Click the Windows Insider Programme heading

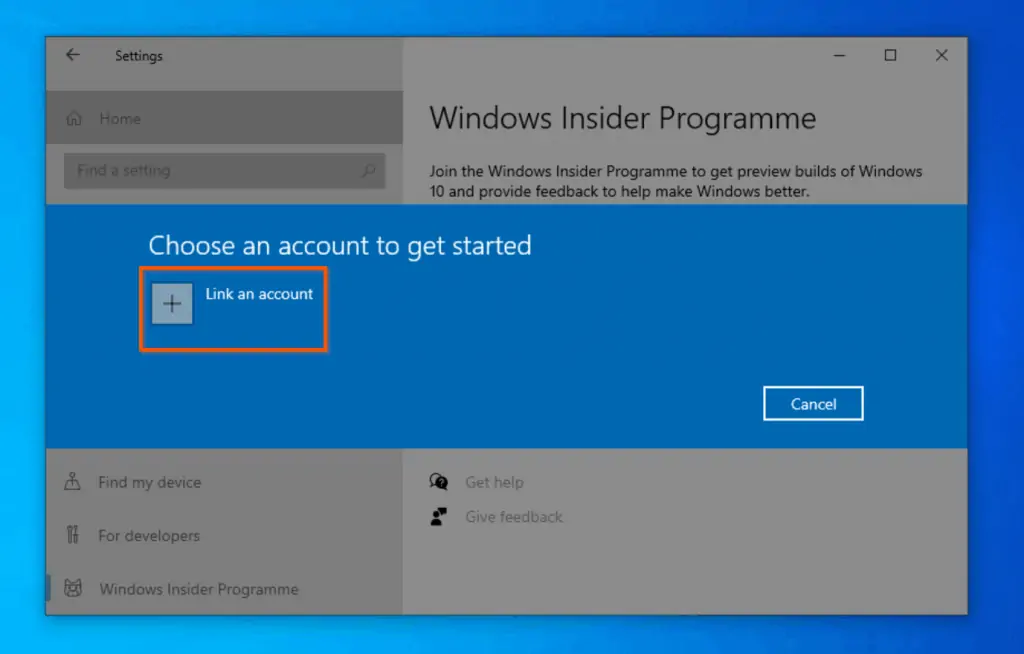coord(622,118)
